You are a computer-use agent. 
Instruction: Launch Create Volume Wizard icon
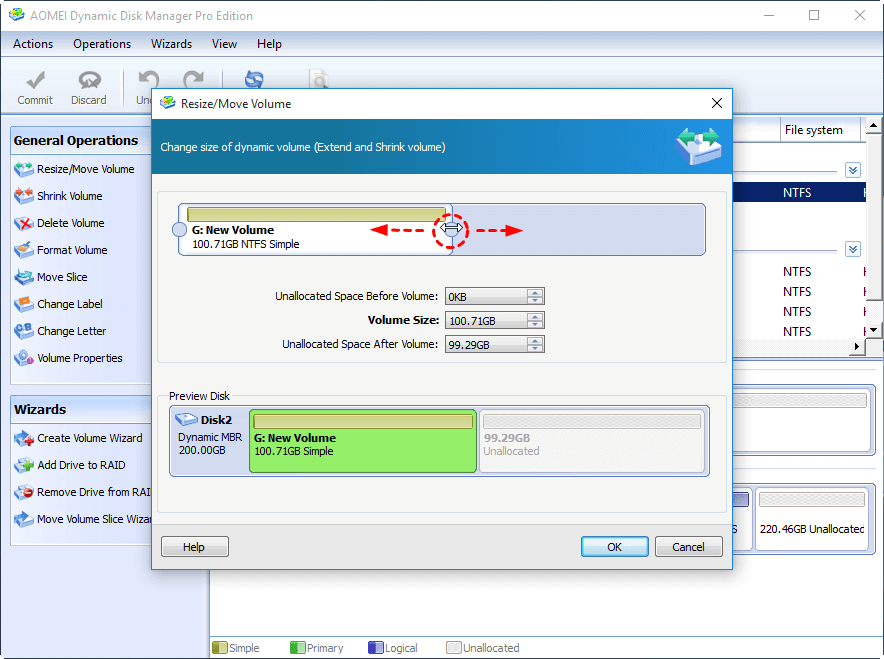click(x=24, y=438)
